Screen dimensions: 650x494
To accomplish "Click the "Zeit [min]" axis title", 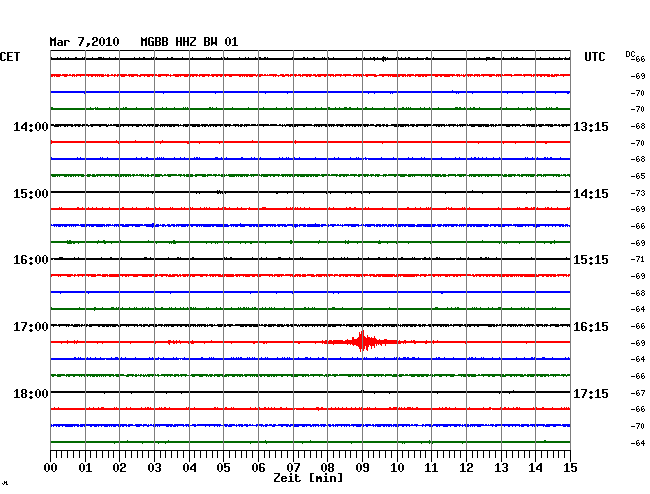I will [308, 478].
